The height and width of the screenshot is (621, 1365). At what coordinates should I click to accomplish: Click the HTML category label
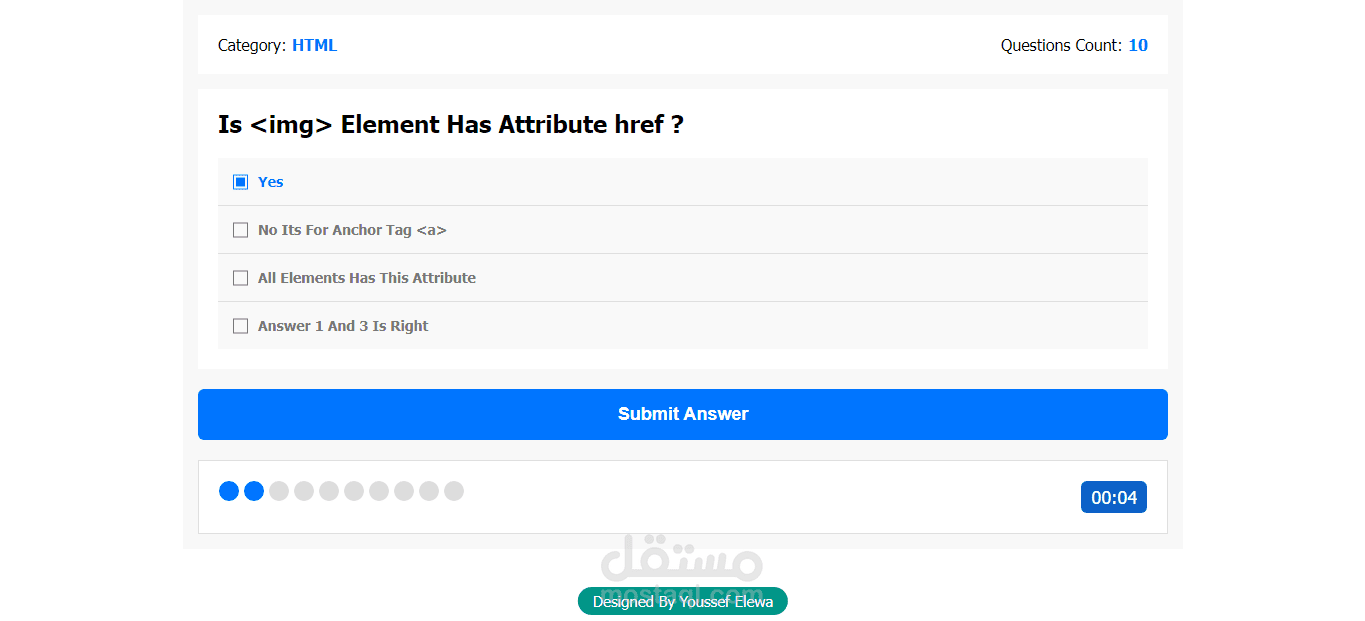coord(314,45)
